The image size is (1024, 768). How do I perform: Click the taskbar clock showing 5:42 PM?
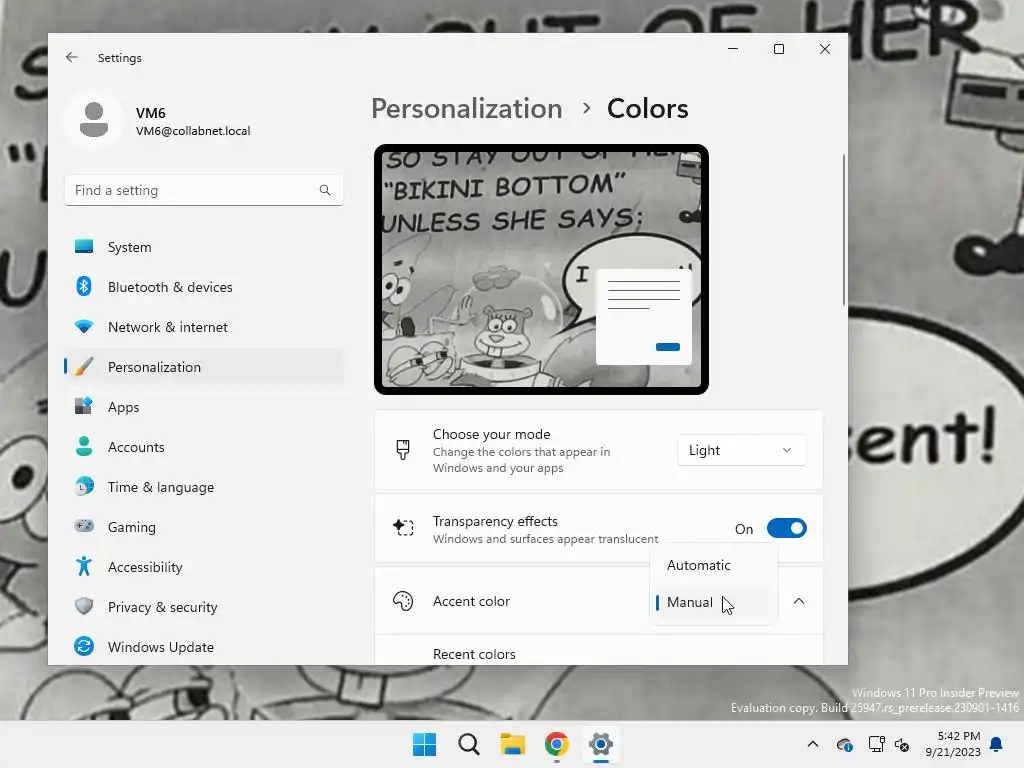point(953,744)
